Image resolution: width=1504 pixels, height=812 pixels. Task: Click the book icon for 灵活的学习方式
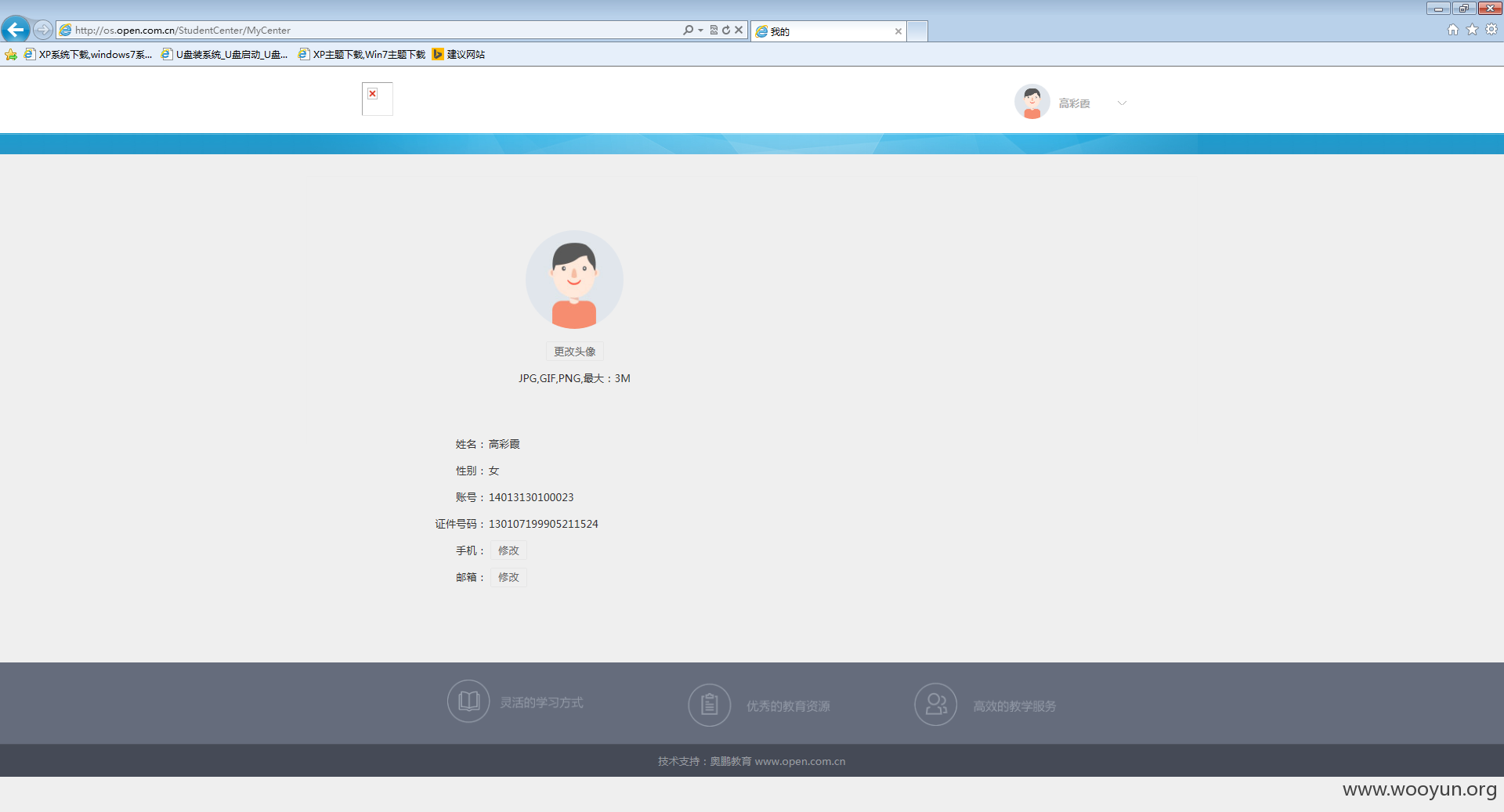coord(468,701)
